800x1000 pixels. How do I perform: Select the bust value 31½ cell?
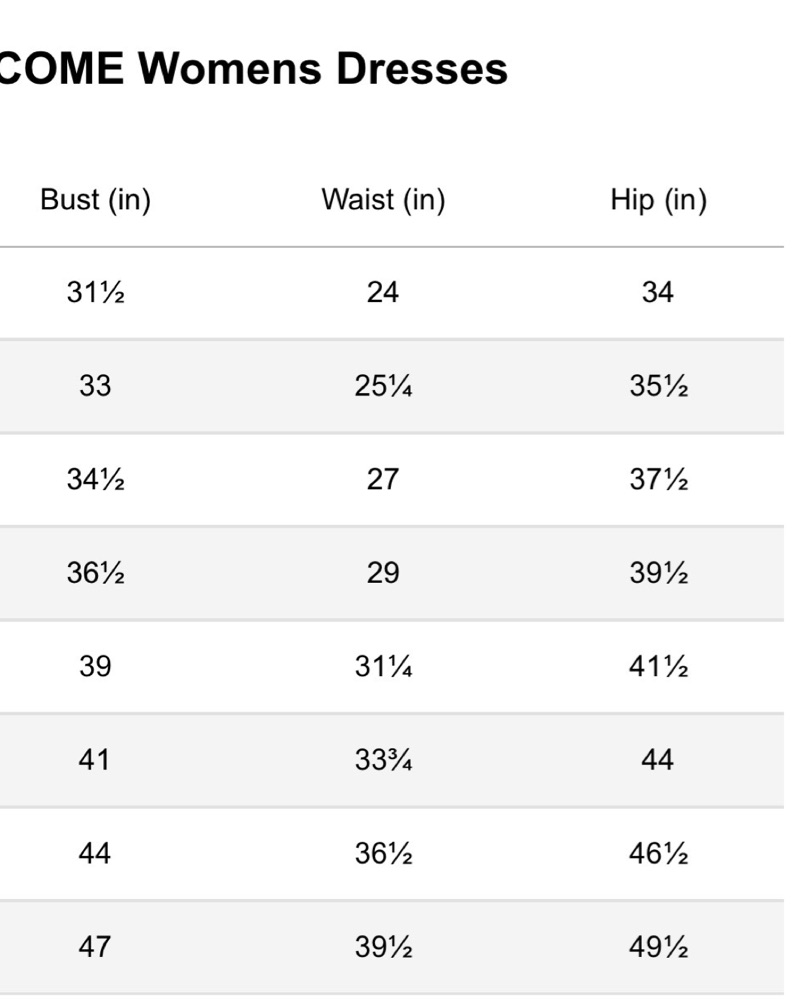click(x=96, y=293)
